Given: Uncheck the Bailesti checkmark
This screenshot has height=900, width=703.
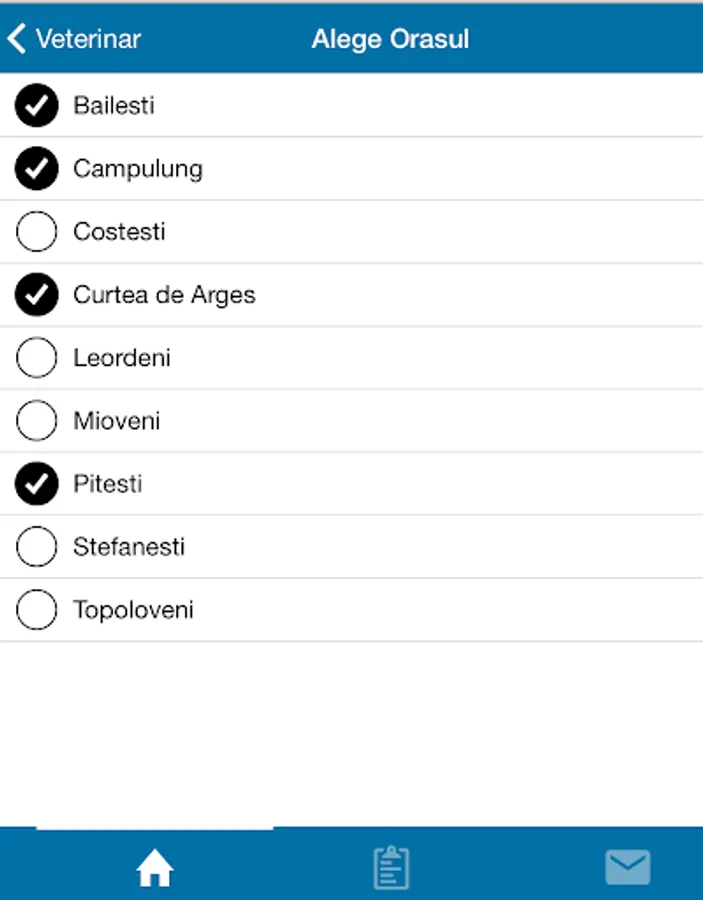Looking at the screenshot, I should coord(37,105).
